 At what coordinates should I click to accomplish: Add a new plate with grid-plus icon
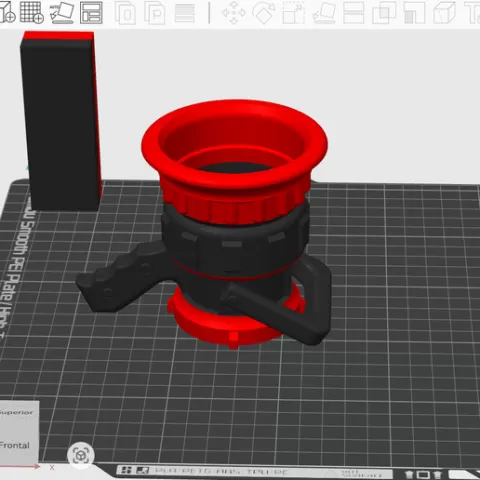pyautogui.click(x=32, y=13)
